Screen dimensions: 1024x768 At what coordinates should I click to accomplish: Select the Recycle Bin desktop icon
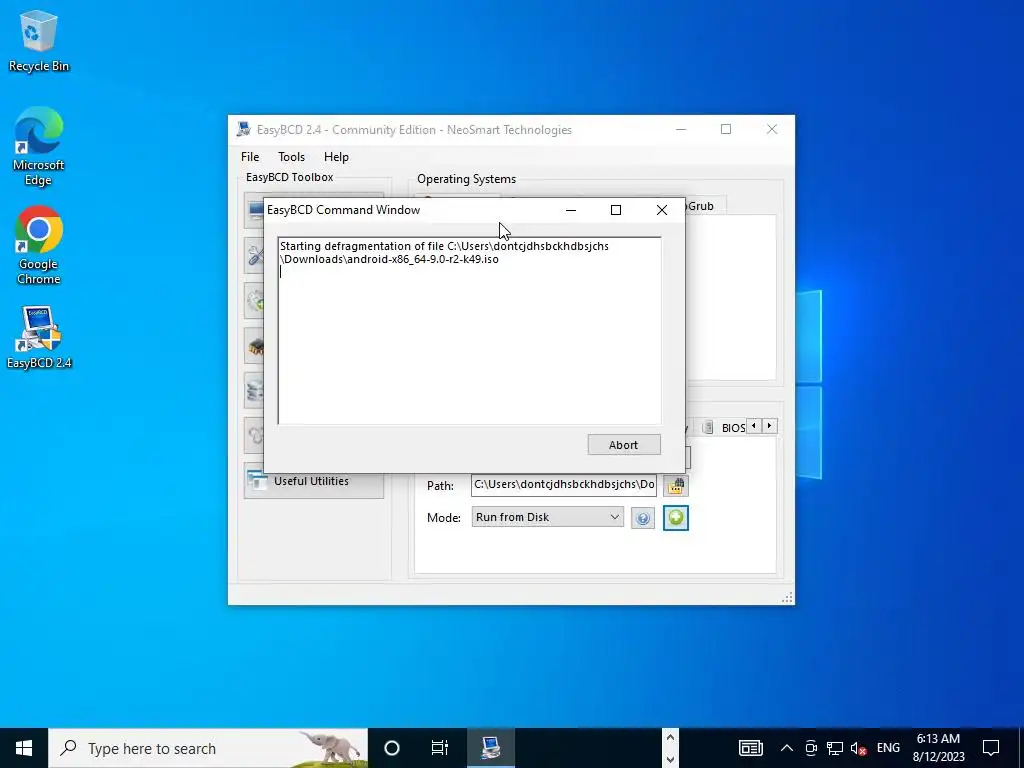[x=39, y=41]
